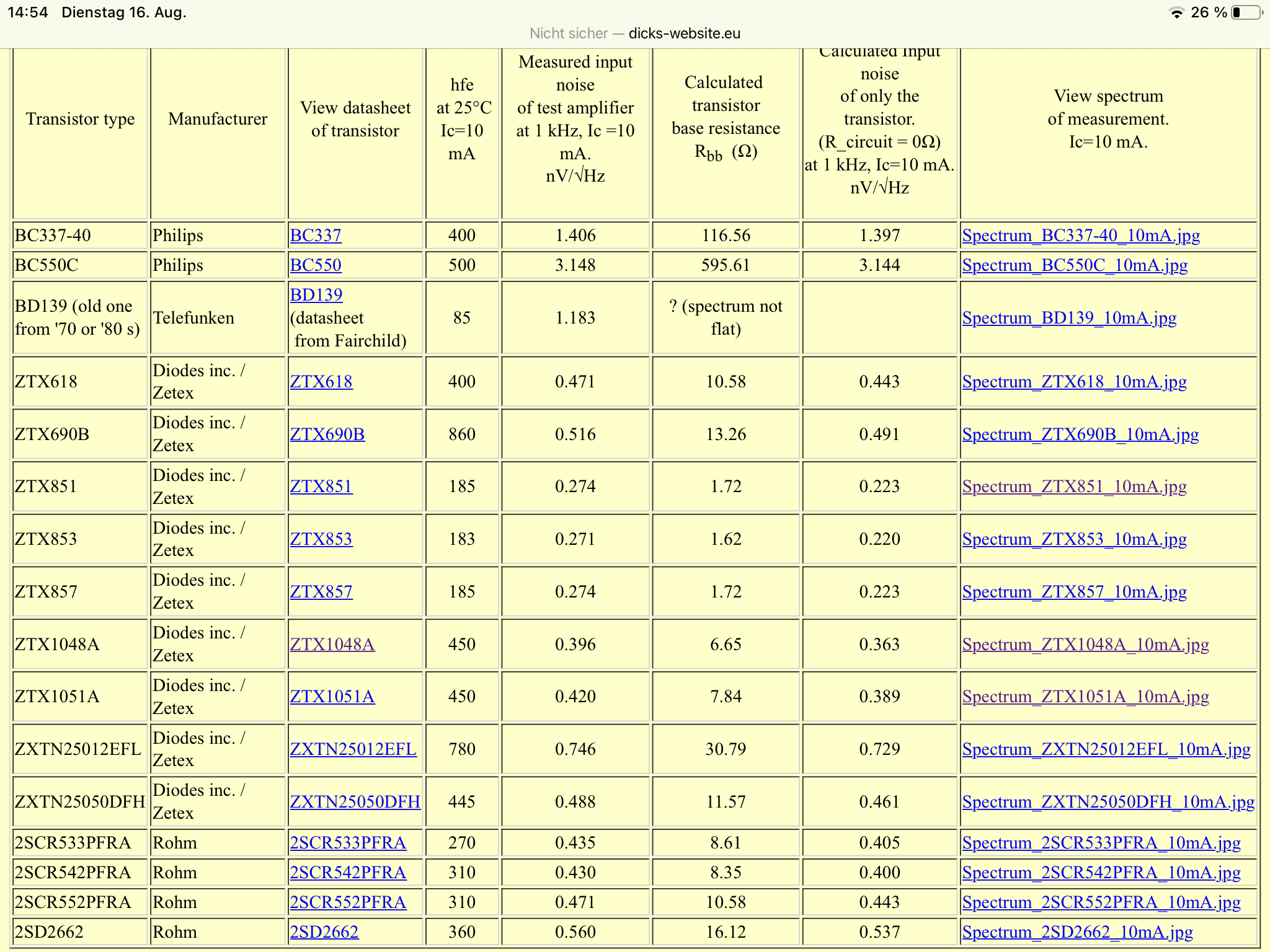View Spectrum_ZXTN25012EFL_10mA.jpg

tap(1106, 749)
